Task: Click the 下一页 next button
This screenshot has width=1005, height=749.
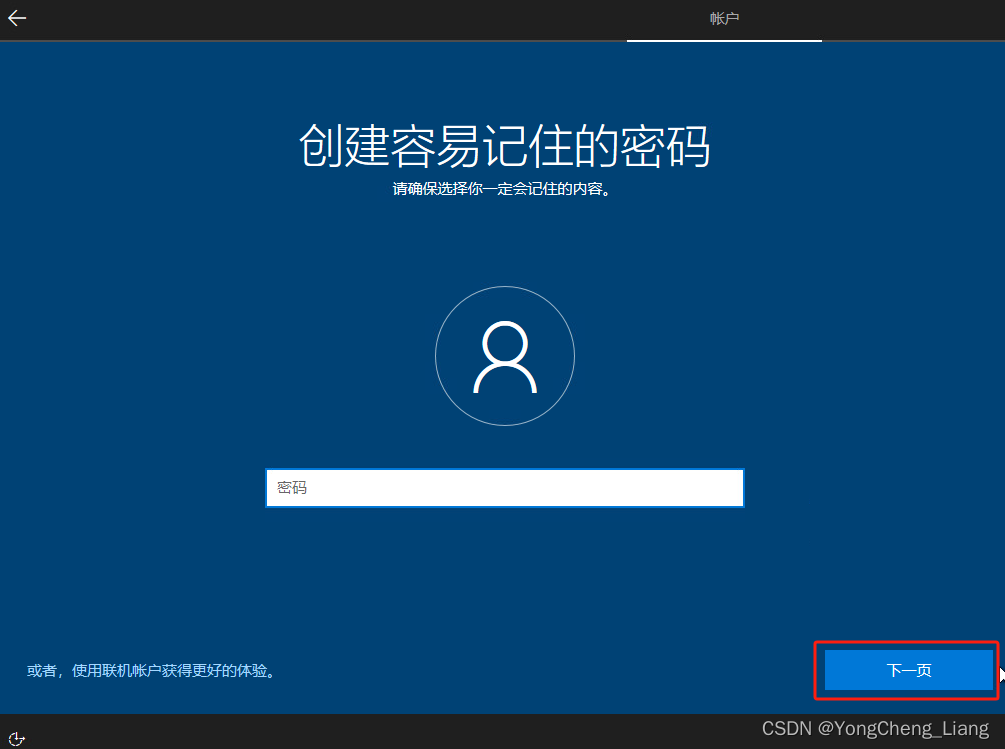Action: point(908,670)
